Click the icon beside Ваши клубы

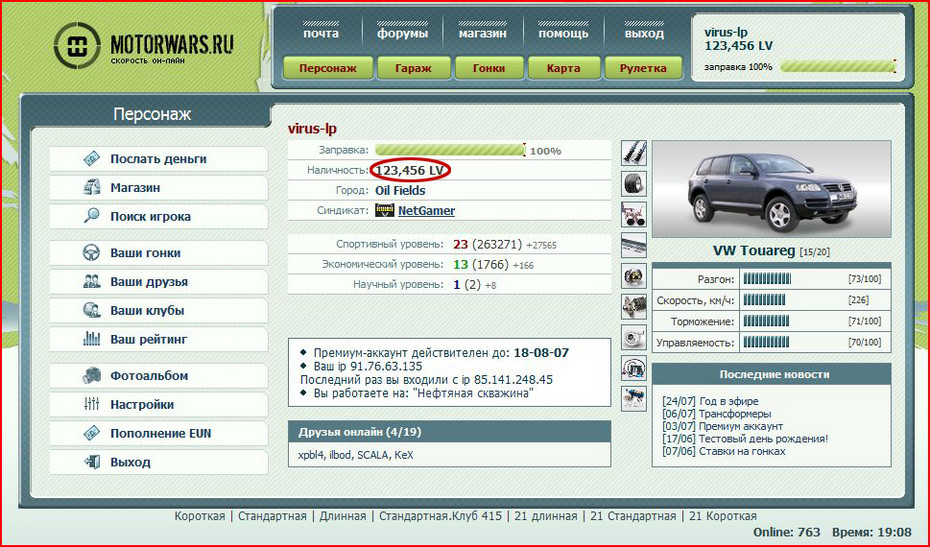click(91, 310)
